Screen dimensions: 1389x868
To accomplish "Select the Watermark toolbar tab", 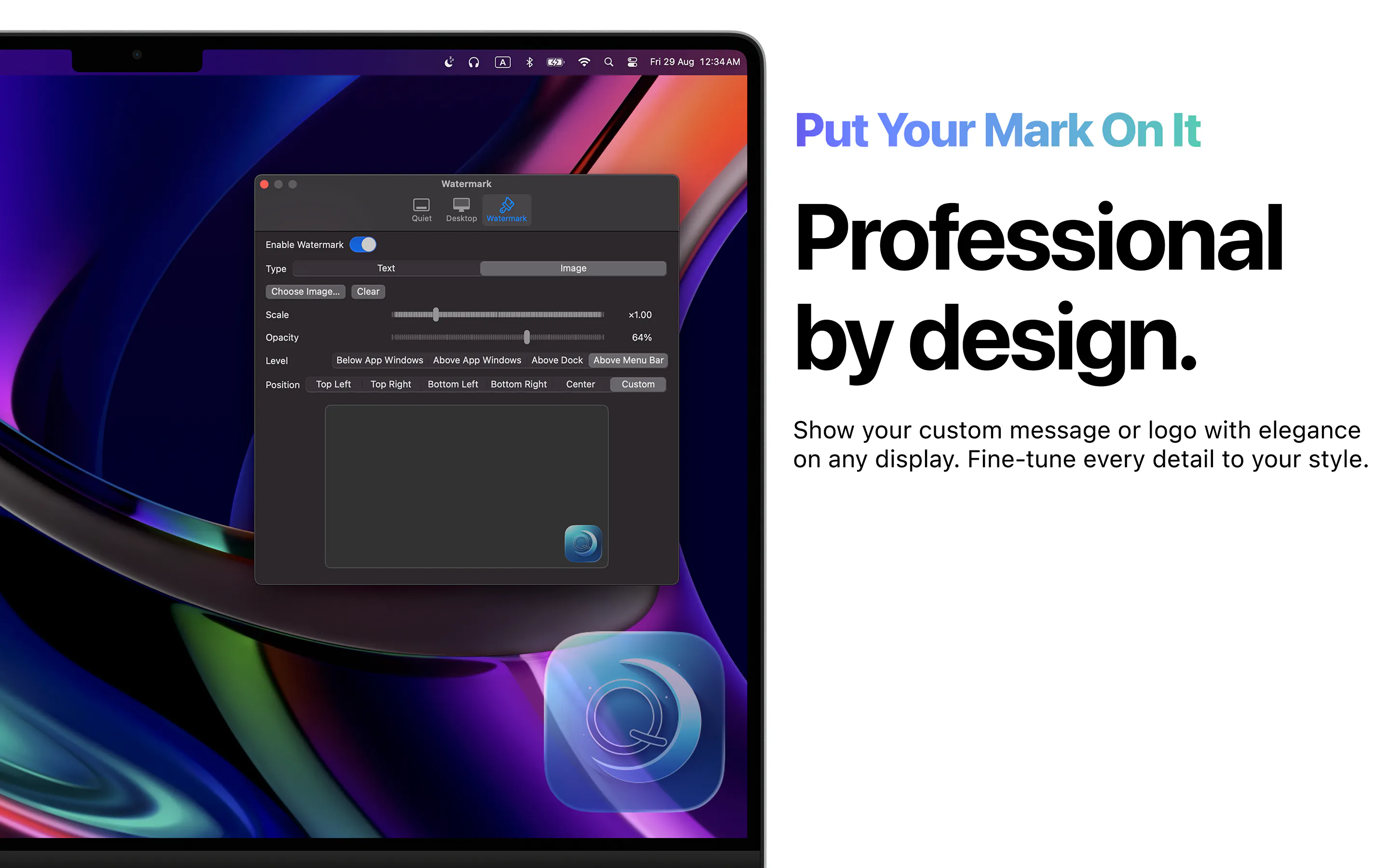I will pos(506,210).
